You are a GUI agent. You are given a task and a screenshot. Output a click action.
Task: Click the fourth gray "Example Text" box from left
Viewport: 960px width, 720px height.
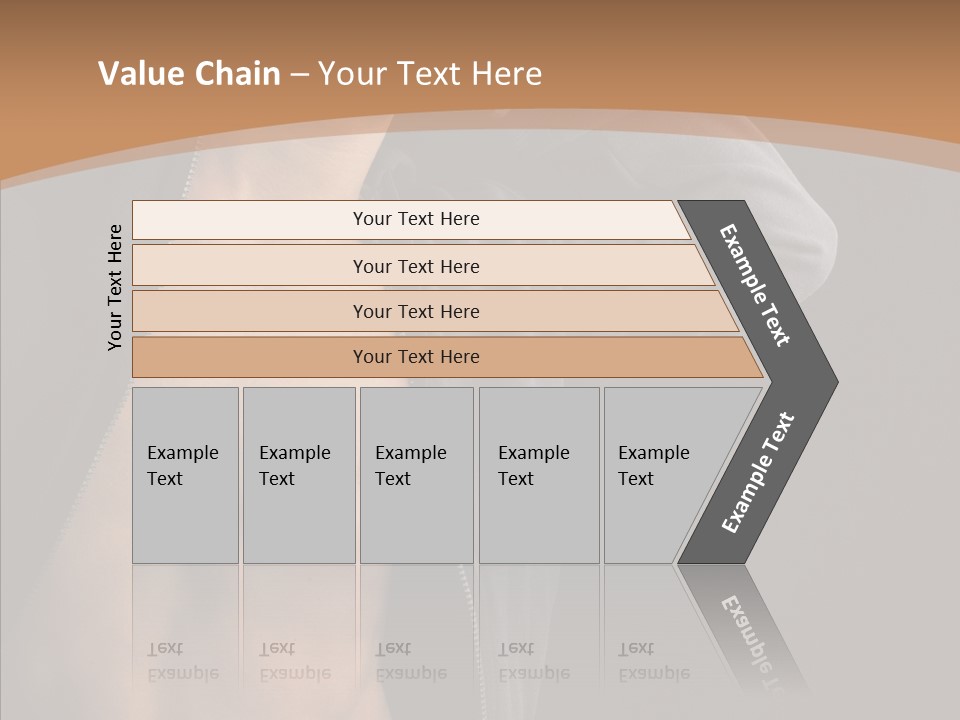click(x=538, y=475)
